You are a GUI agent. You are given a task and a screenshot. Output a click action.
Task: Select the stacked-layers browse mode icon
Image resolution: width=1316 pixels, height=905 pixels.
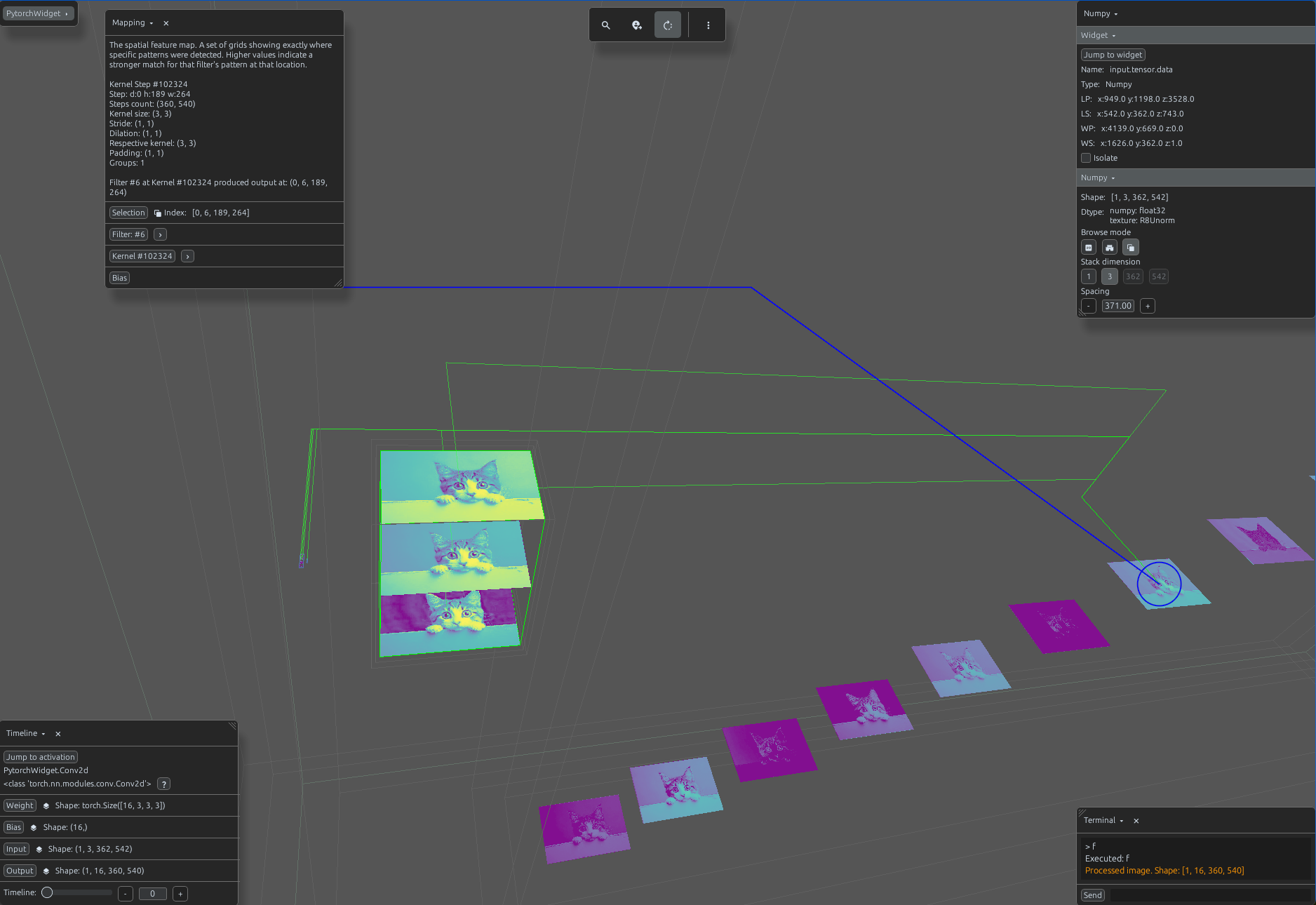point(1131,248)
